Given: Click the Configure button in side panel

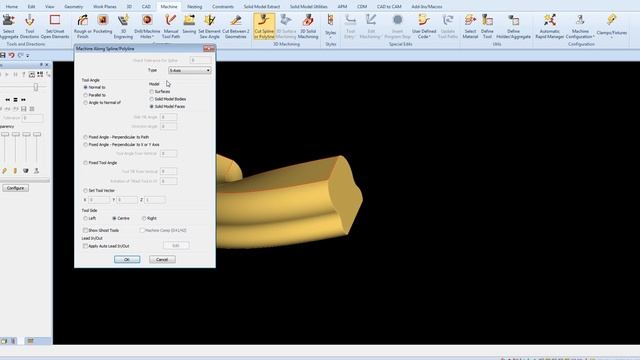Looking at the screenshot, I should [x=16, y=188].
